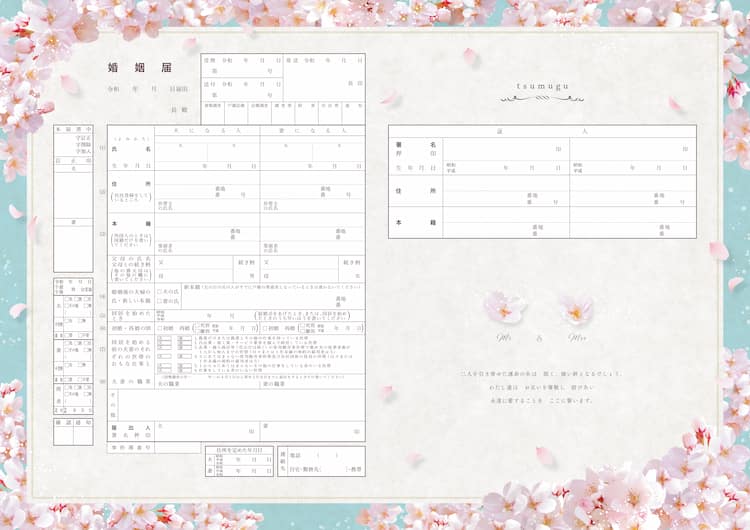The image size is (750, 530).
Task: Click 住所 label in the witness table
Action: click(x=415, y=191)
